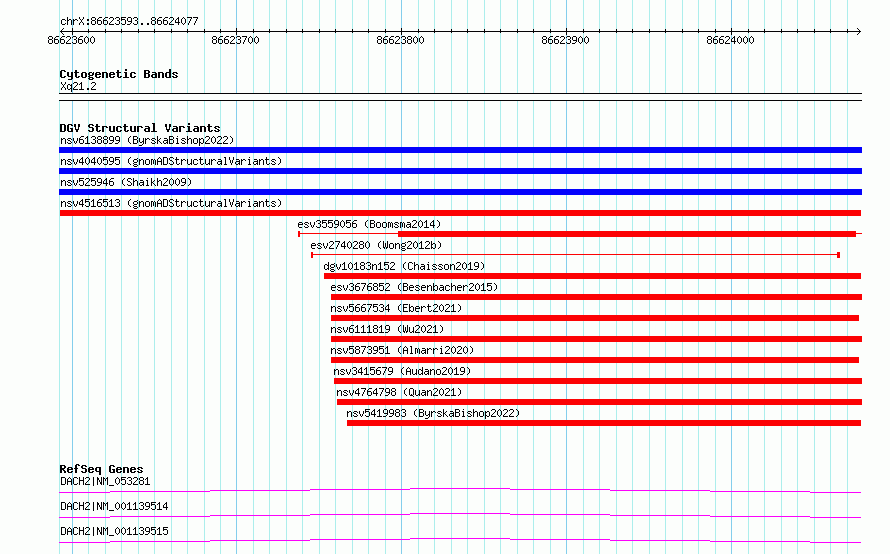Open gene transcript DACH2|NM_001139515 label
The height and width of the screenshot is (554, 890).
click(x=114, y=531)
